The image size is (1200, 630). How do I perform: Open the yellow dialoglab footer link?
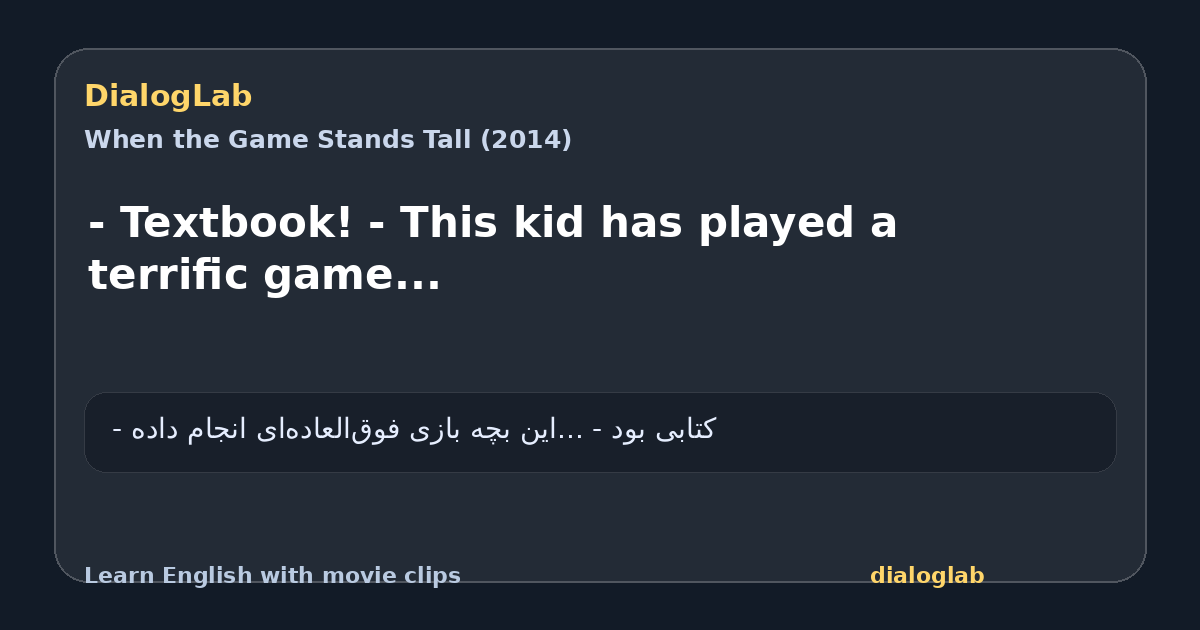pos(927,576)
